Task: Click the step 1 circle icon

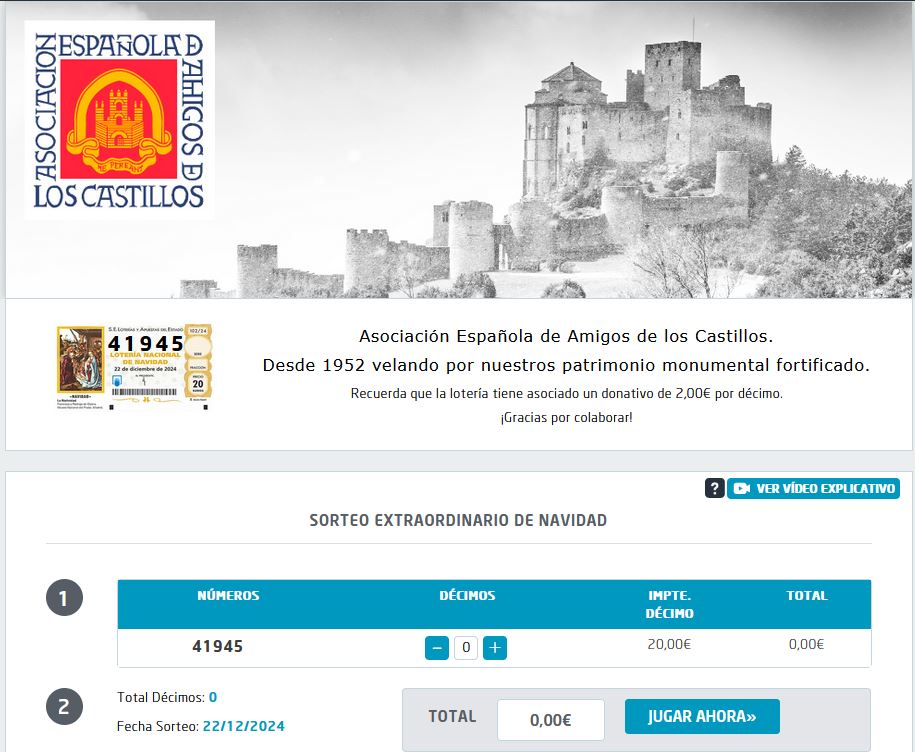Action: click(64, 597)
